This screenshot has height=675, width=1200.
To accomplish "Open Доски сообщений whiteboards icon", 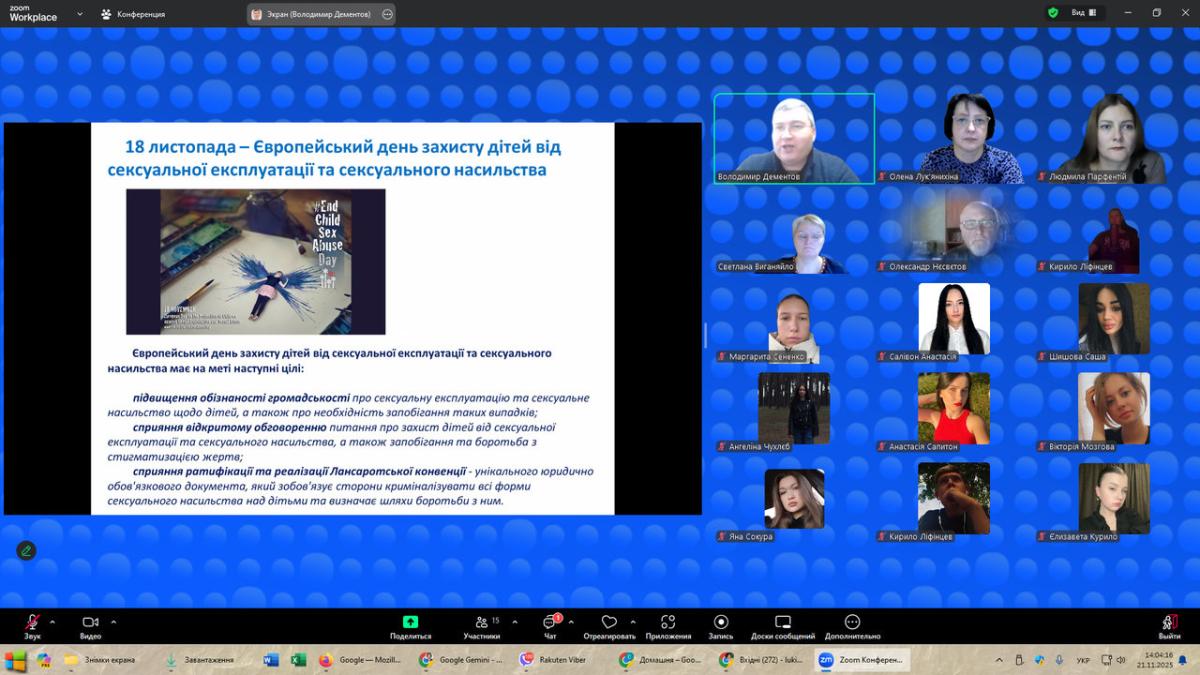I will pyautogui.click(x=783, y=624).
